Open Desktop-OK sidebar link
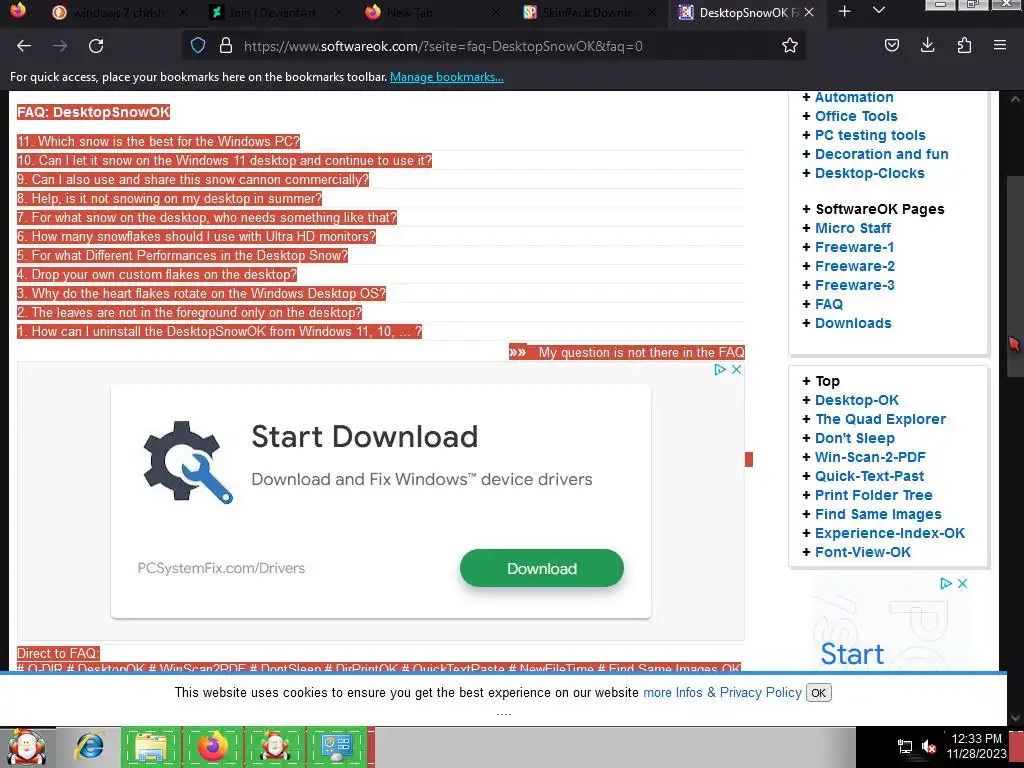 tap(857, 400)
